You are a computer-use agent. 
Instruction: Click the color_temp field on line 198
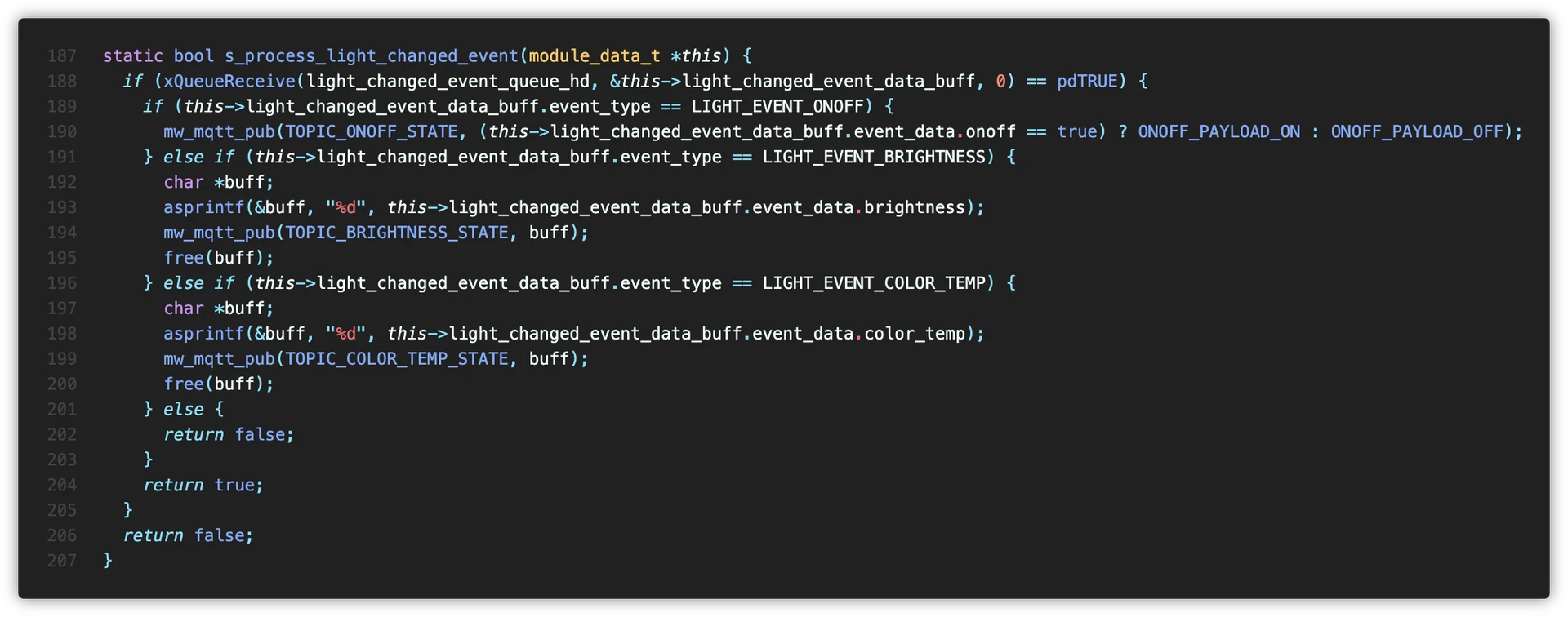pos(915,334)
